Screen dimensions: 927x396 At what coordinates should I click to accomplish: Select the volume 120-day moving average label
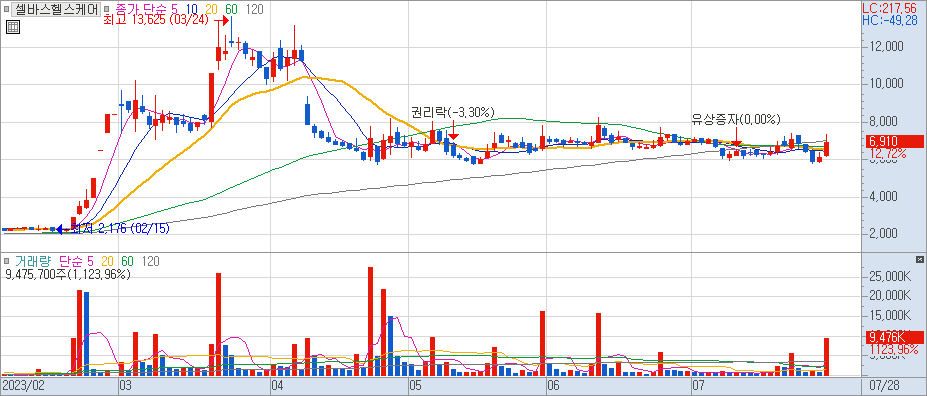[x=151, y=261]
